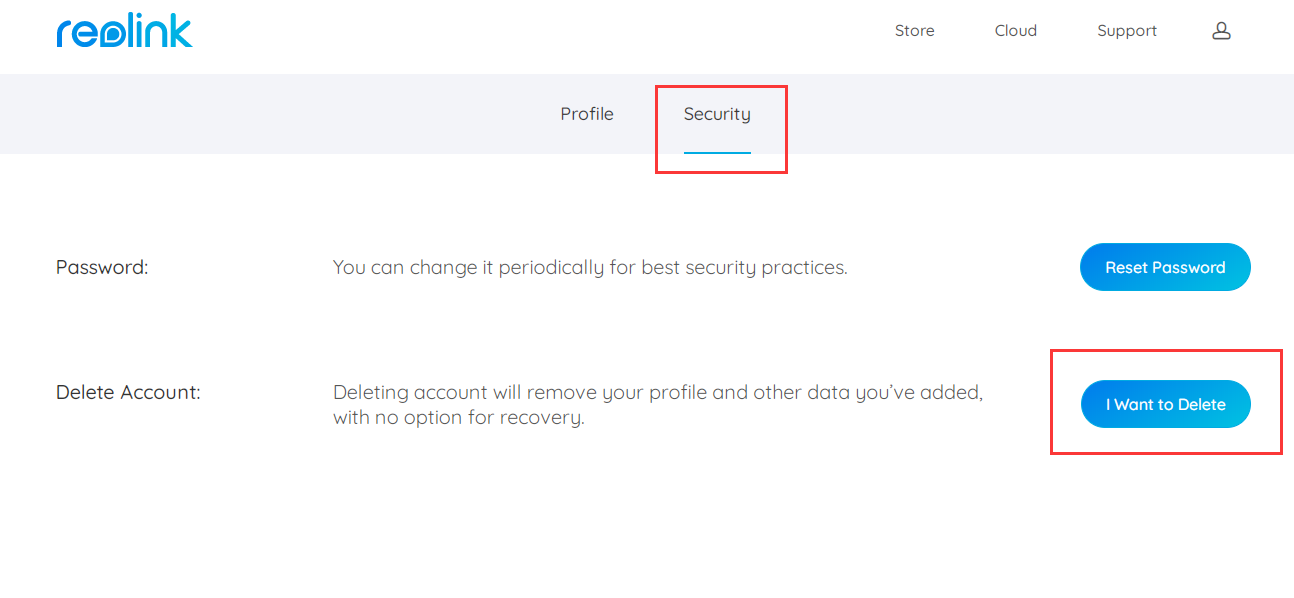Go to the Cloud section
This screenshot has width=1294, height=598.
(x=1015, y=31)
